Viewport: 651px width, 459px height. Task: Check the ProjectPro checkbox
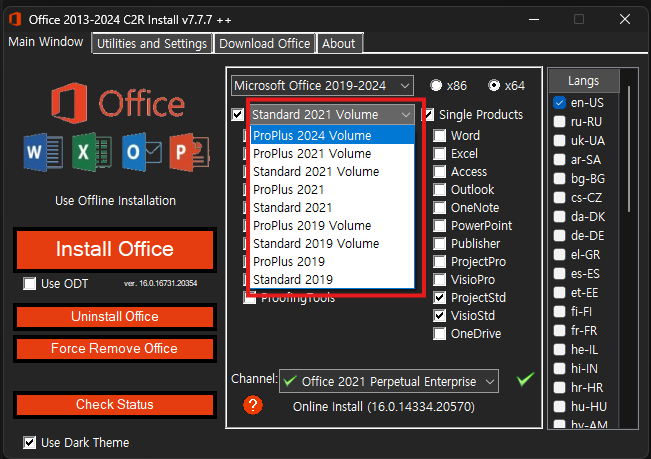click(x=439, y=262)
